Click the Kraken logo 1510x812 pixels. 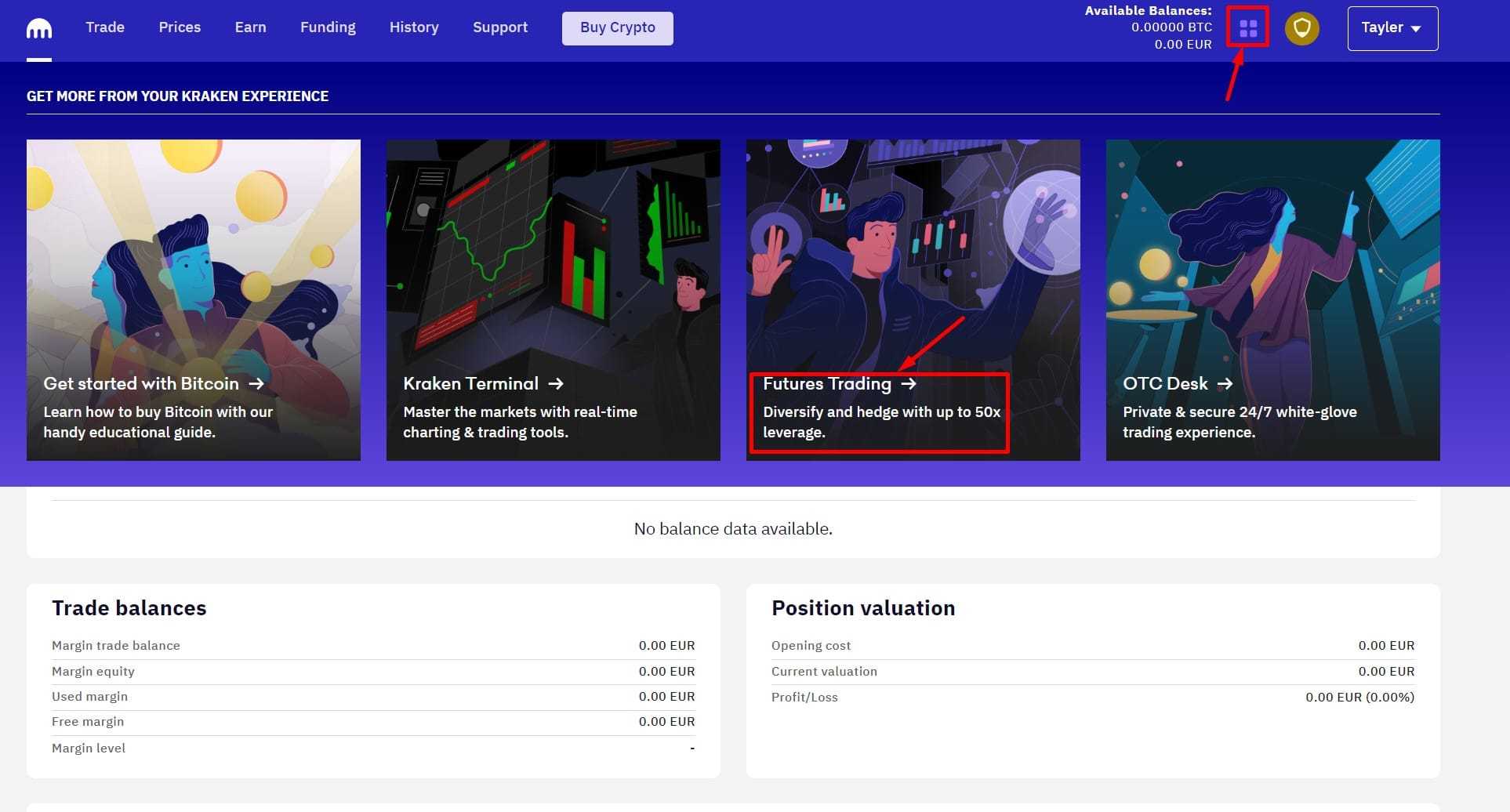pyautogui.click(x=38, y=27)
